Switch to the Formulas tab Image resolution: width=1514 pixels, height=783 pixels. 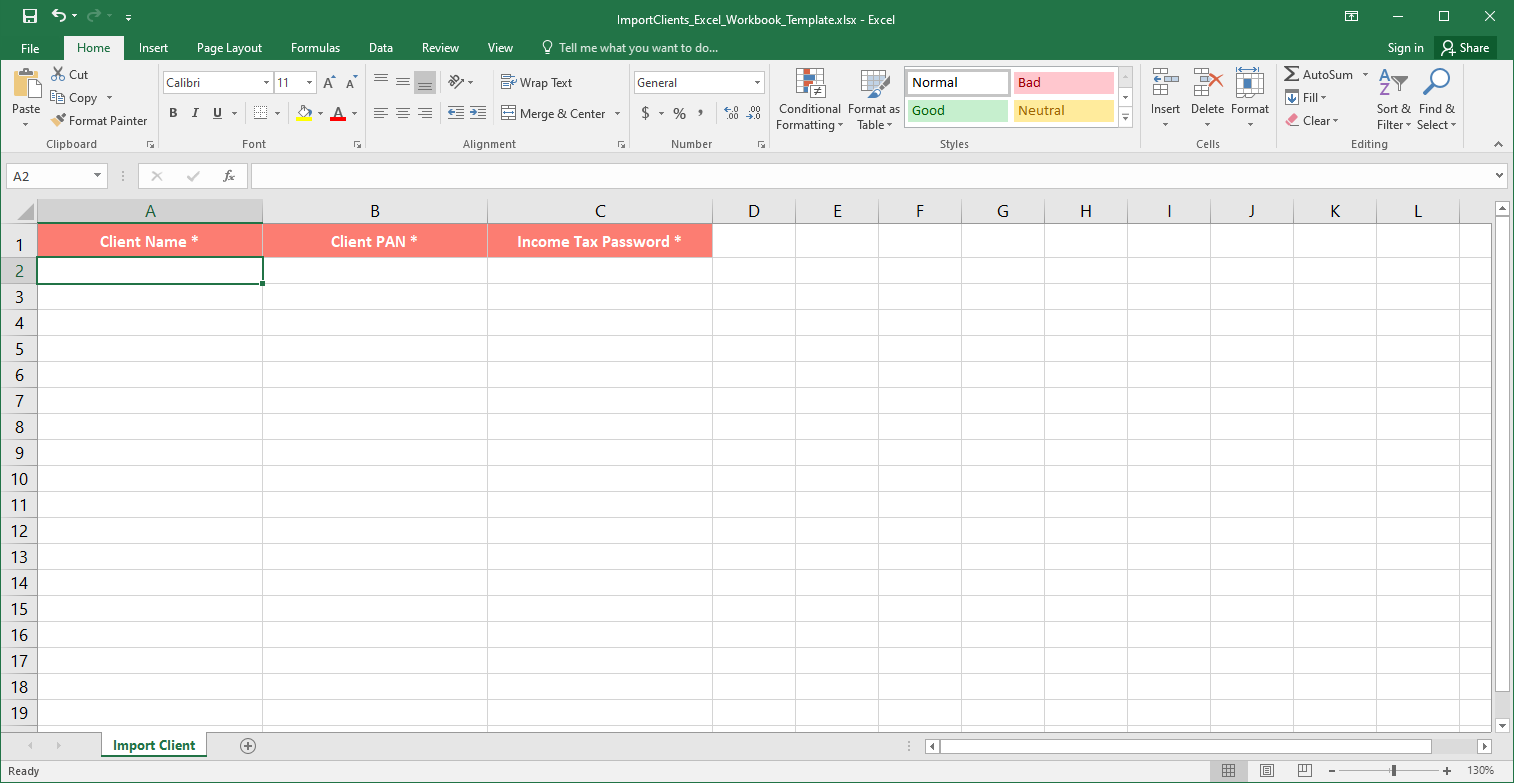[315, 48]
